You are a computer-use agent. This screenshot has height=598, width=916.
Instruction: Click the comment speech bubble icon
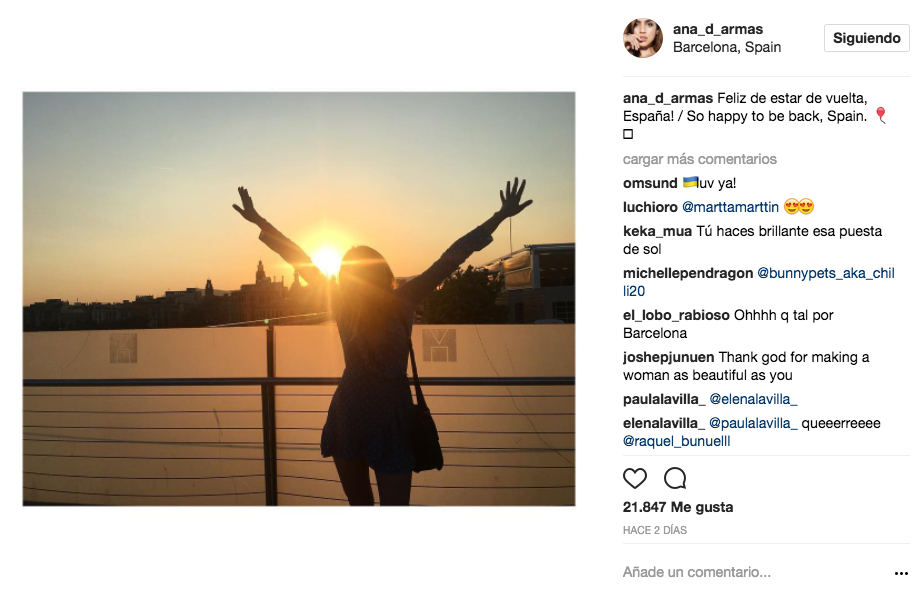[x=675, y=478]
